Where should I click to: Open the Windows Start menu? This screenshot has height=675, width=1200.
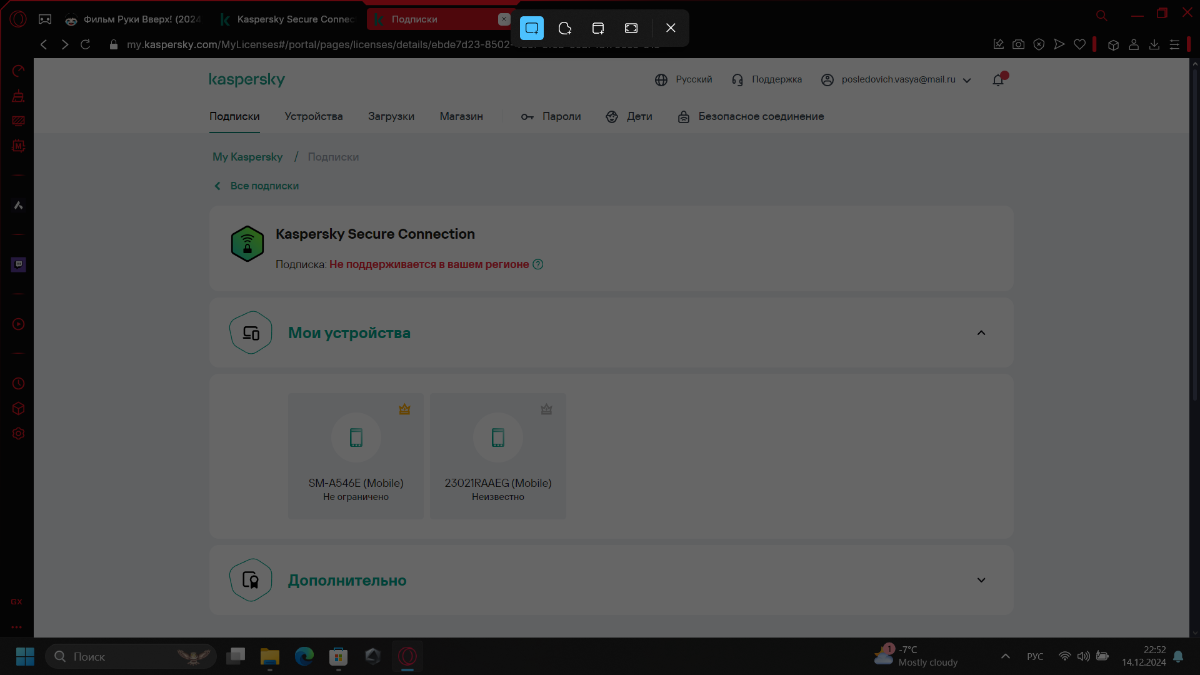pyautogui.click(x=24, y=656)
